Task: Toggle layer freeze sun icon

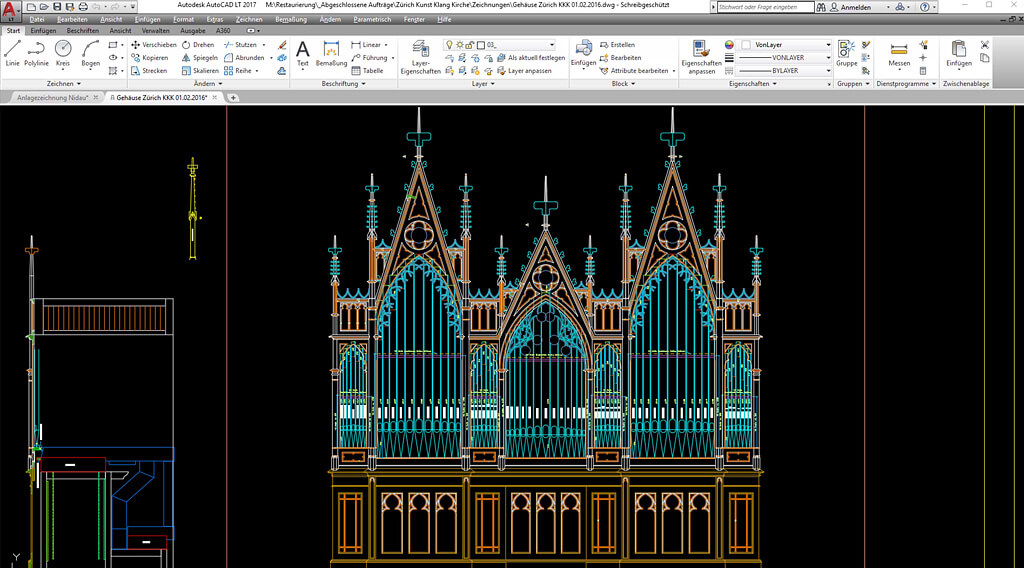Action: click(461, 45)
